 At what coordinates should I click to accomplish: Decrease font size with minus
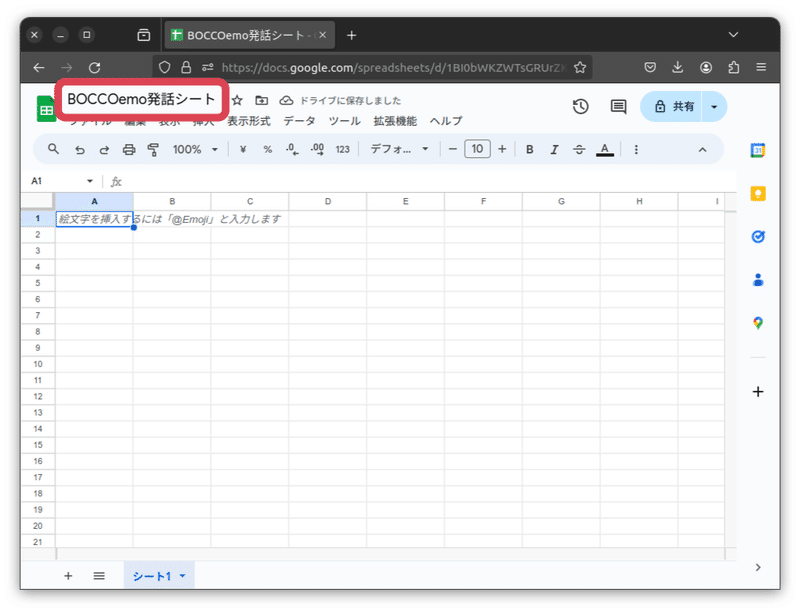click(453, 149)
